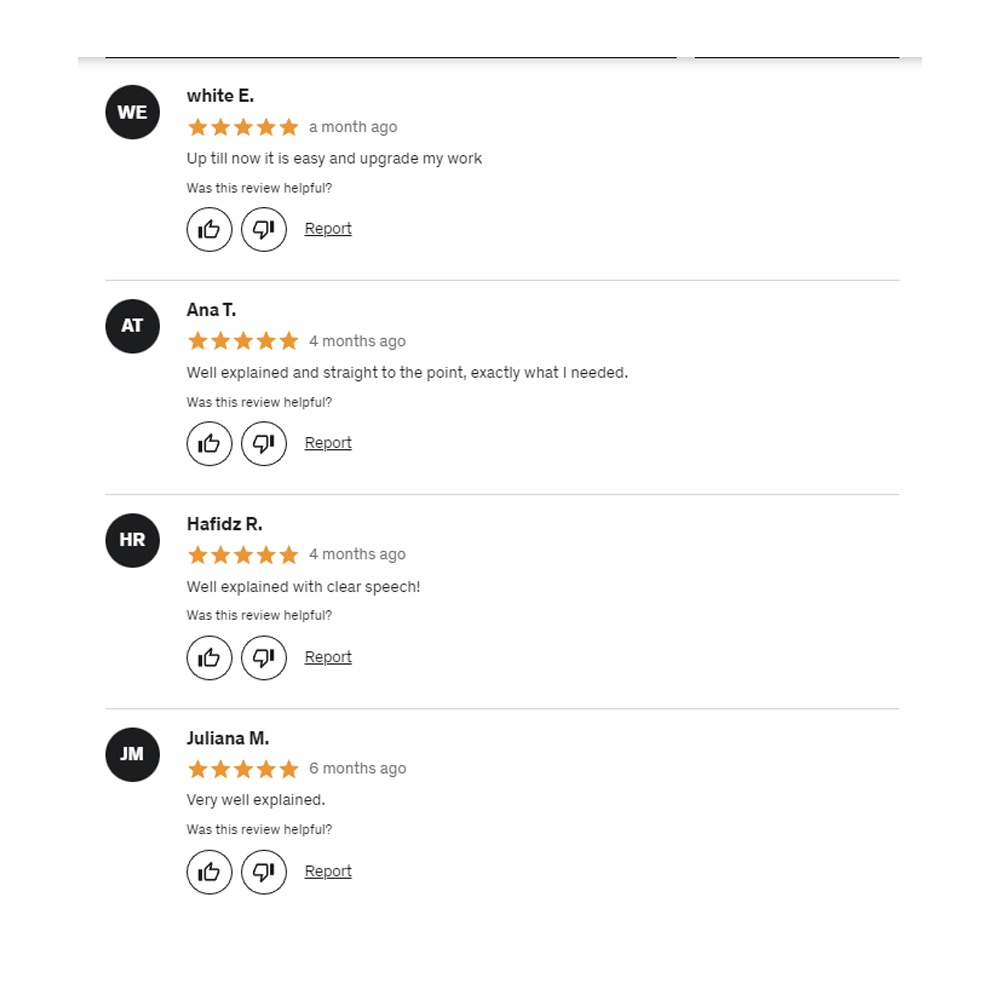Give thumbs up to Hafidz R.'s review
This screenshot has width=1000, height=1000.
tap(209, 657)
